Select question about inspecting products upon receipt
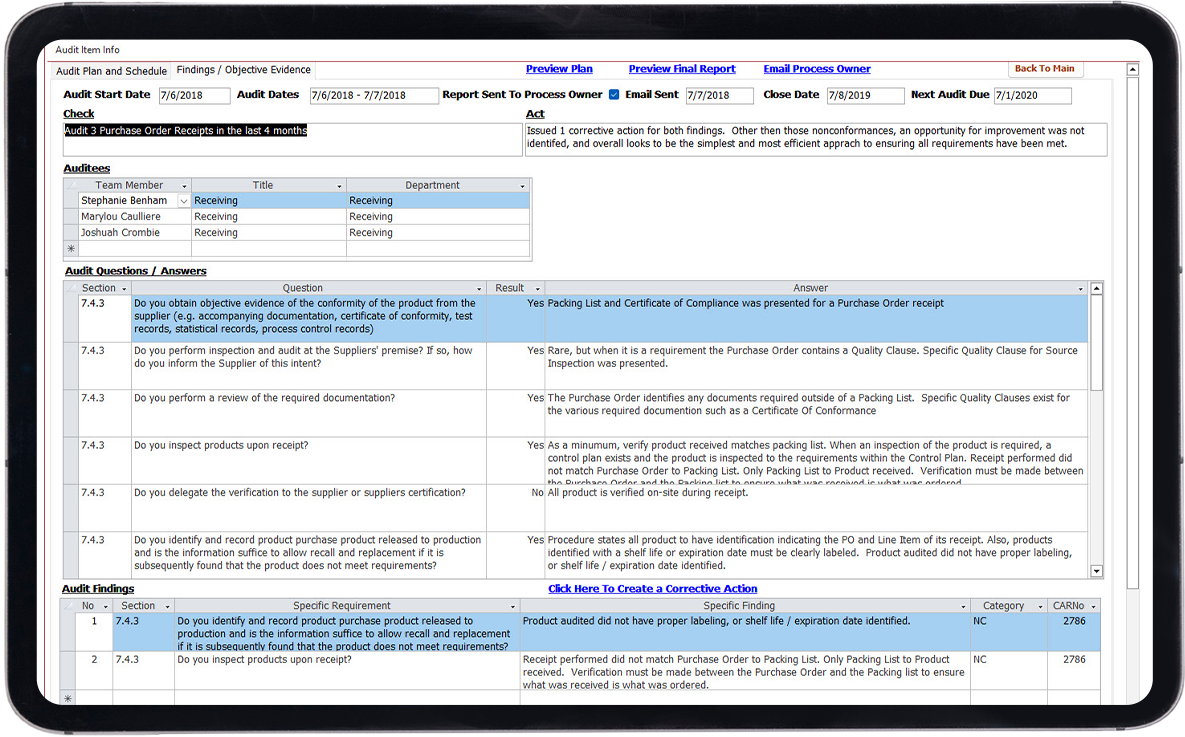 [x=308, y=460]
